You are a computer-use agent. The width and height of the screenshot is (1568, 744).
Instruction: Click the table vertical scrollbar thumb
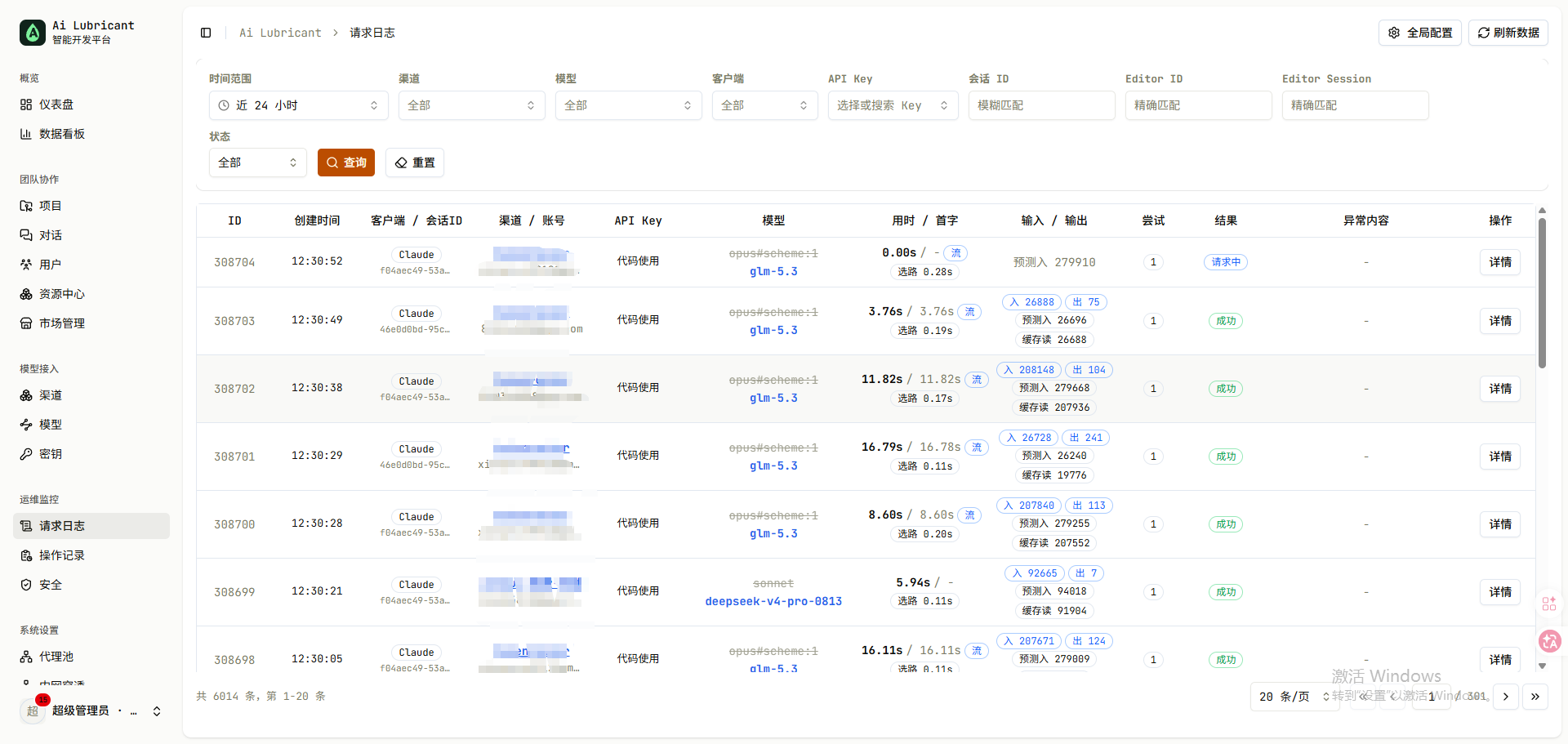click(1542, 292)
